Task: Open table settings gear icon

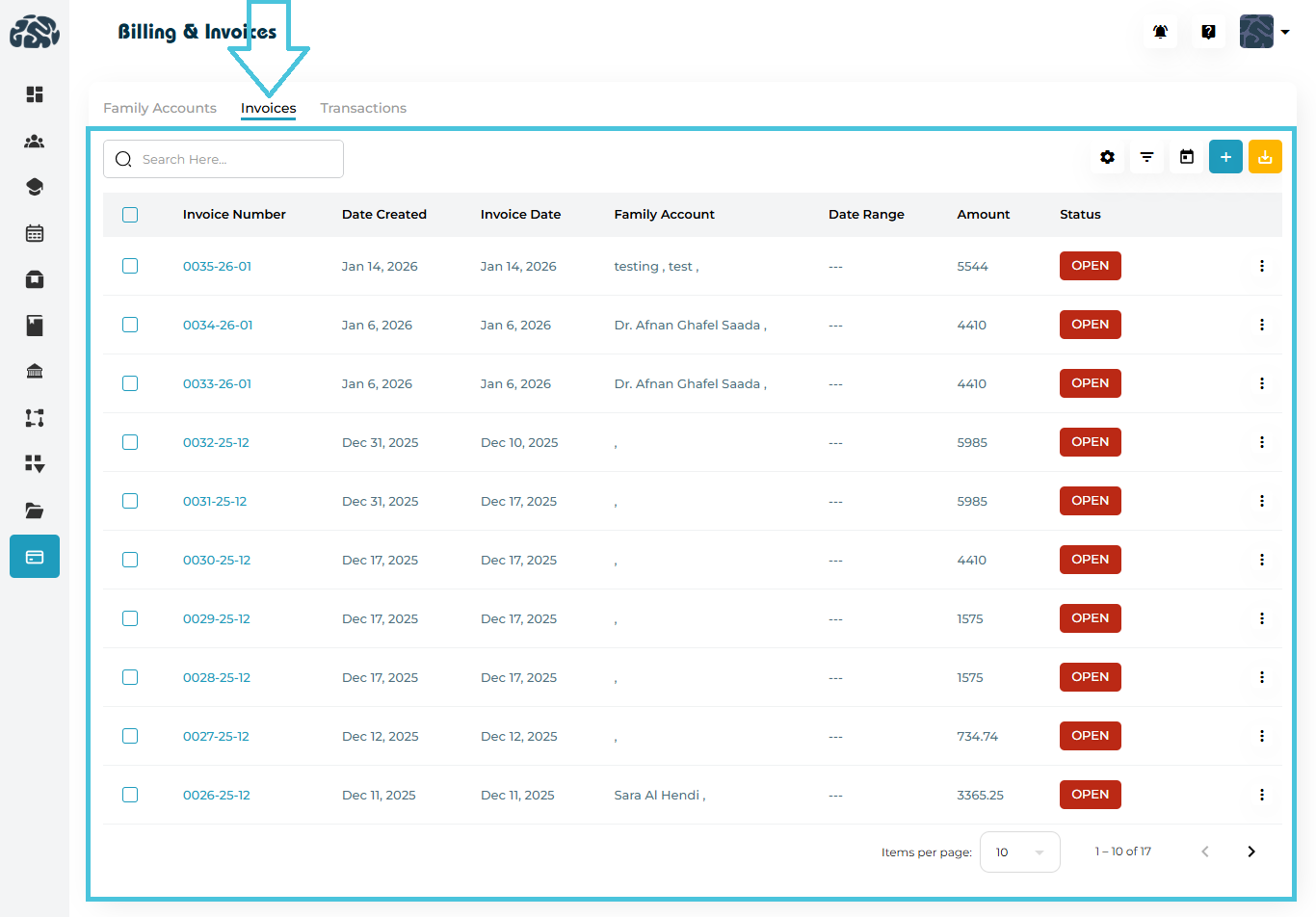Action: point(1108,157)
